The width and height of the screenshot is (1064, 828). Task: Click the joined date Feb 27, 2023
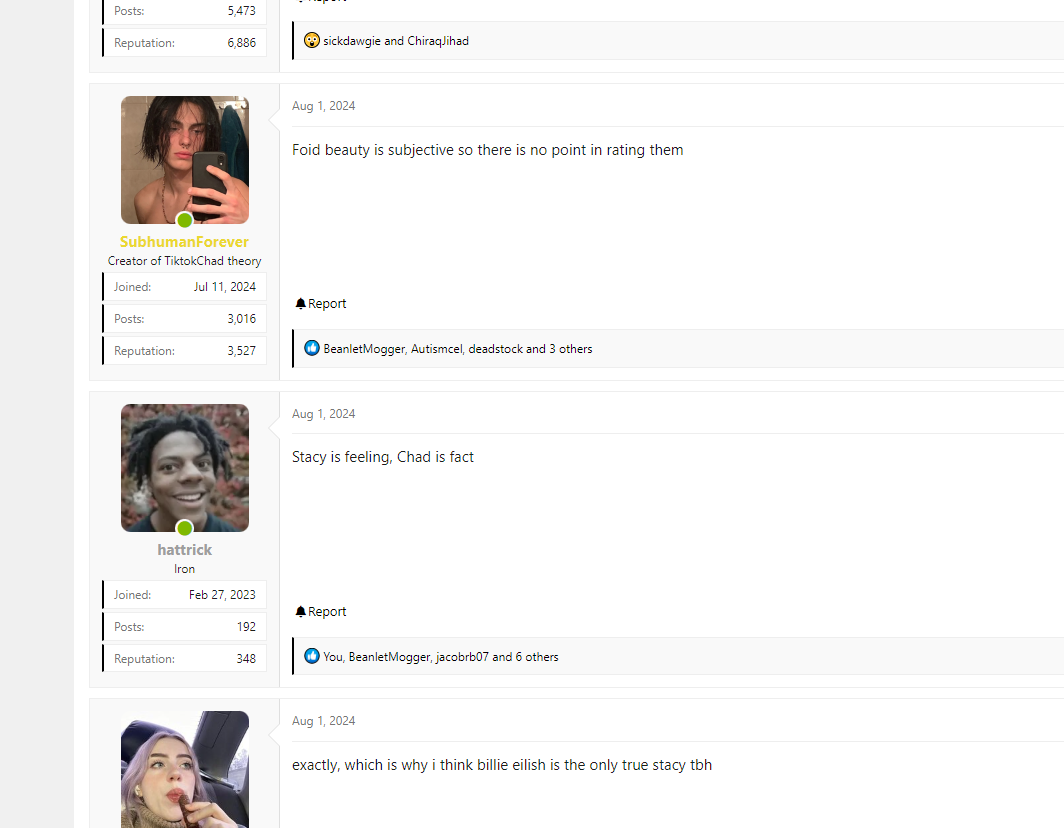pos(222,595)
